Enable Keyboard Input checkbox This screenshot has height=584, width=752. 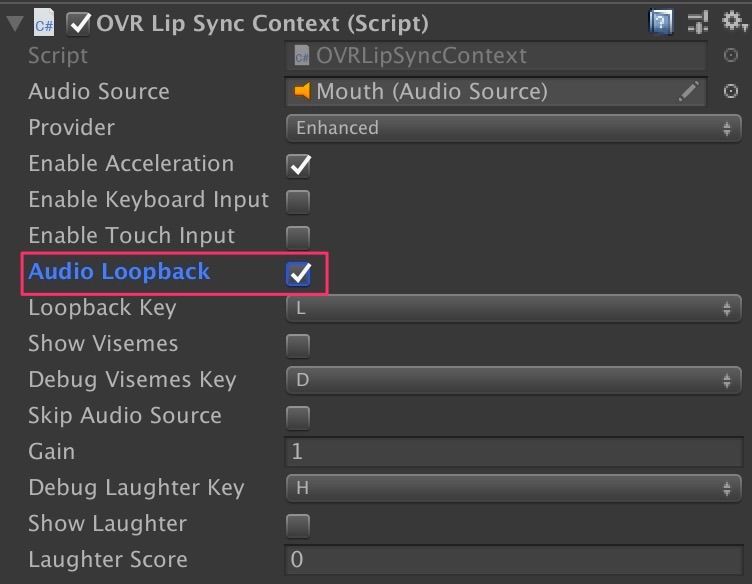point(298,201)
